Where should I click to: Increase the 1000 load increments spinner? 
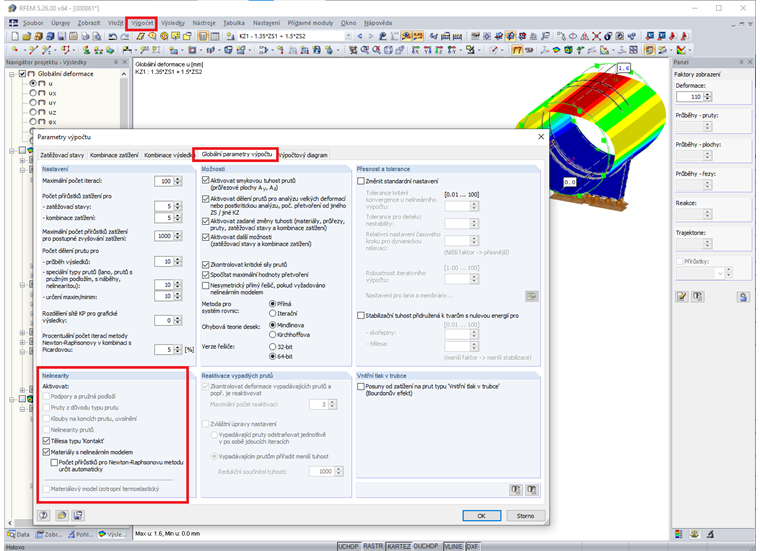click(x=178, y=234)
